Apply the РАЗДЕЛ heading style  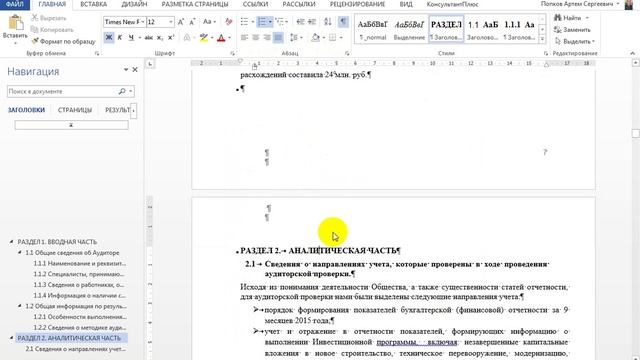tap(446, 30)
